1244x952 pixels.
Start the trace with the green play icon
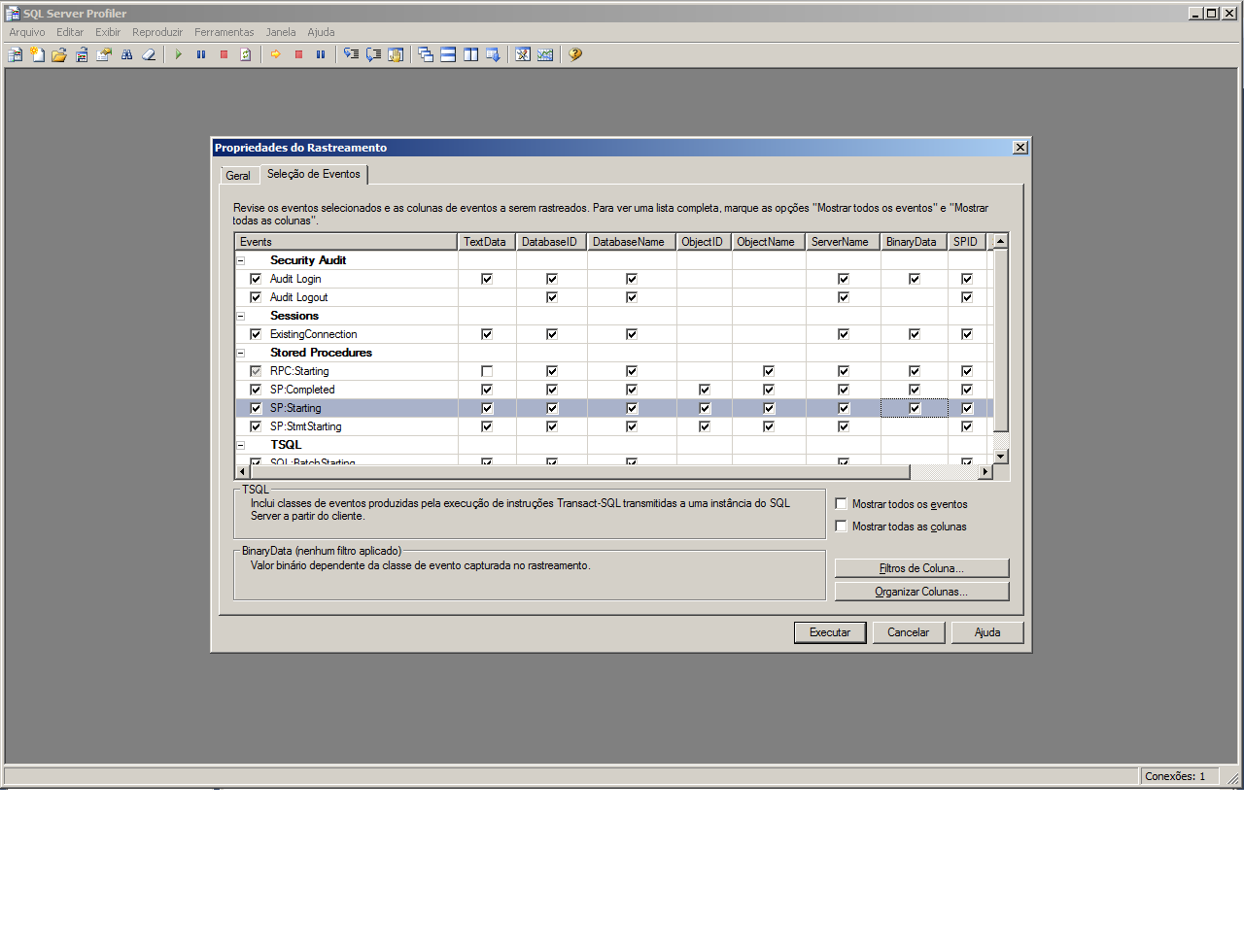pos(179,55)
